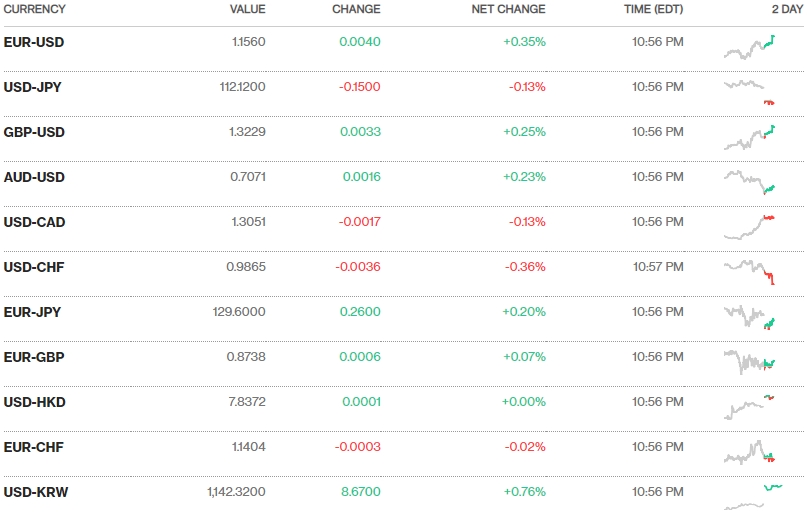Open the USD-JPY currency pair link
This screenshot has width=807, height=516.
point(33,87)
